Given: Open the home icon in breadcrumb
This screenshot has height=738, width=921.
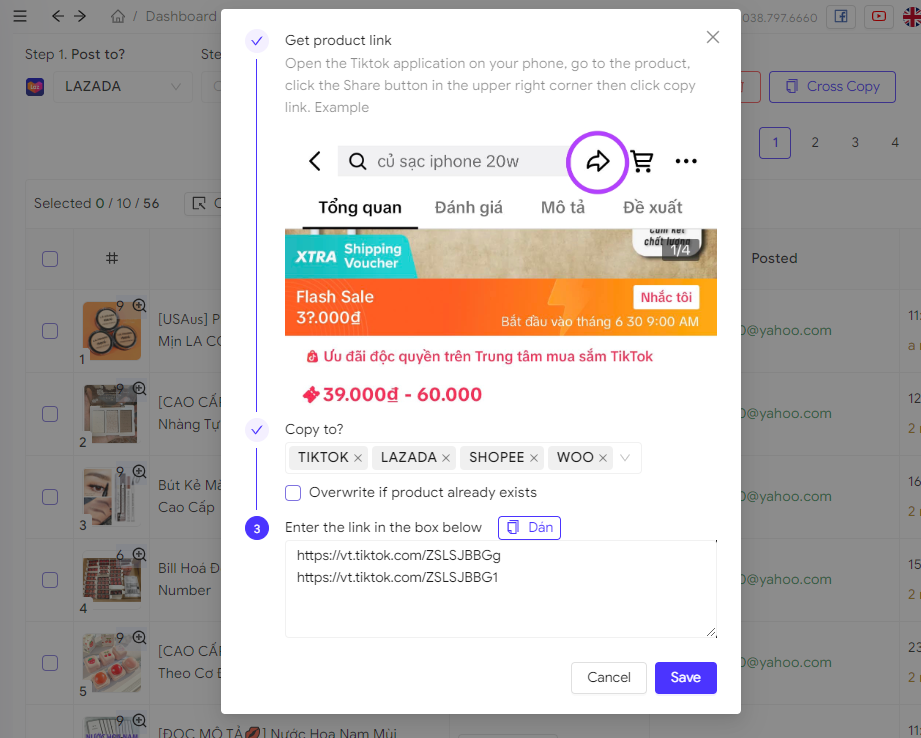Looking at the screenshot, I should 118,16.
